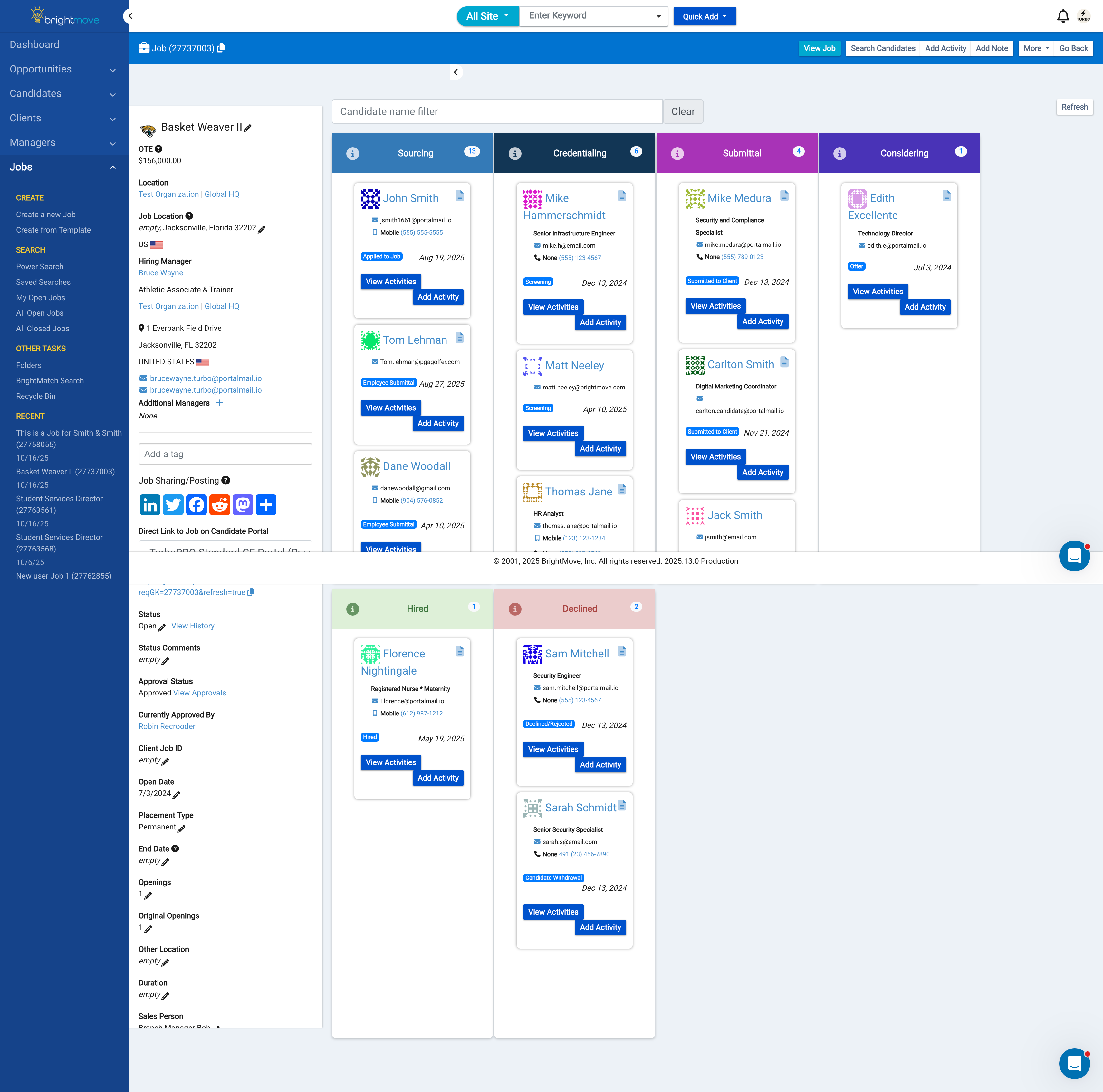Viewport: 1103px width, 1092px height.
Task: Share job on LinkedIn icon
Action: point(149,505)
